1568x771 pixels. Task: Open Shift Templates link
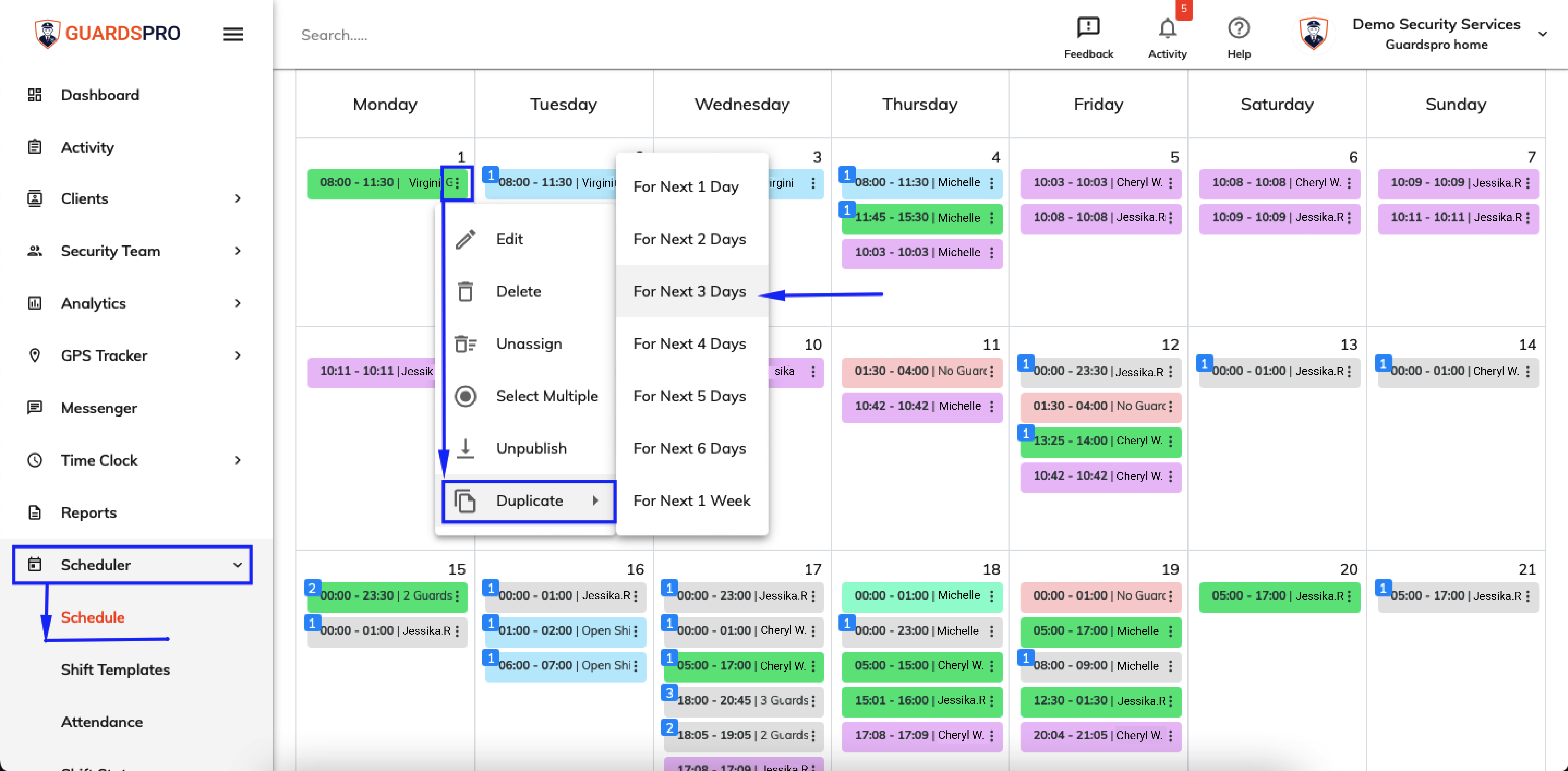115,669
